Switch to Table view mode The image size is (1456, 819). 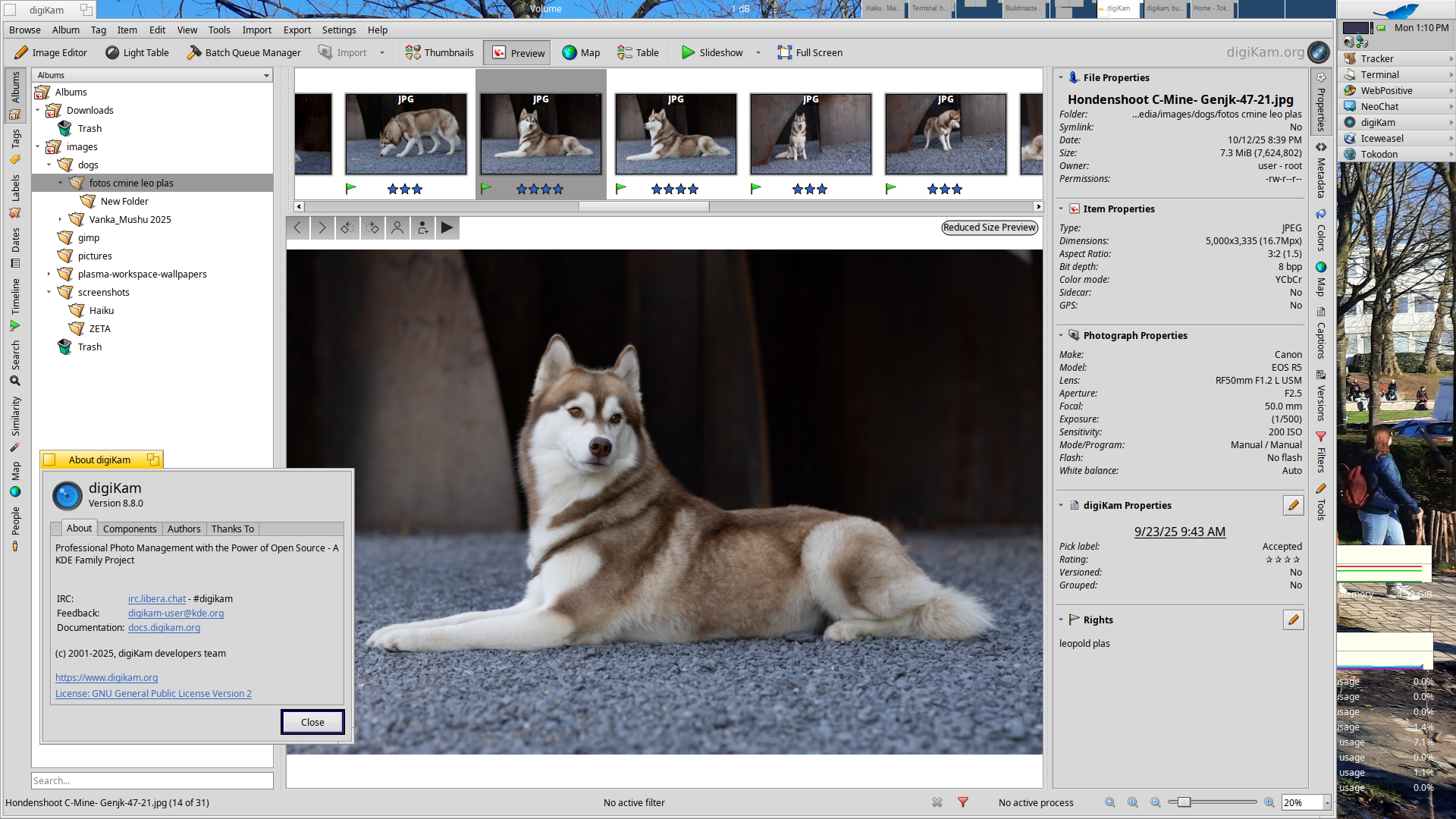(638, 52)
